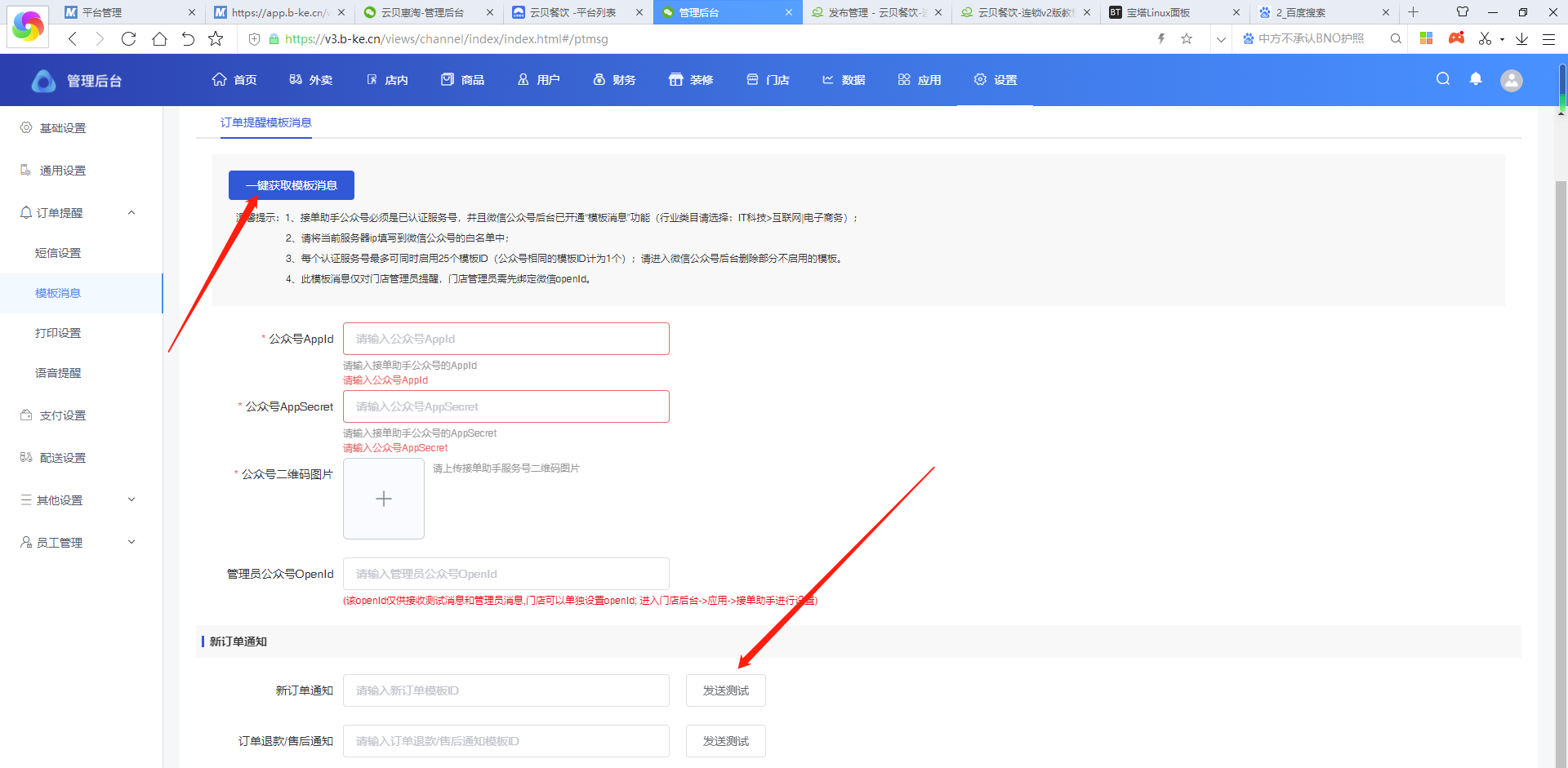
Task: Select 打印设置 in the sidebar
Action: coord(58,333)
